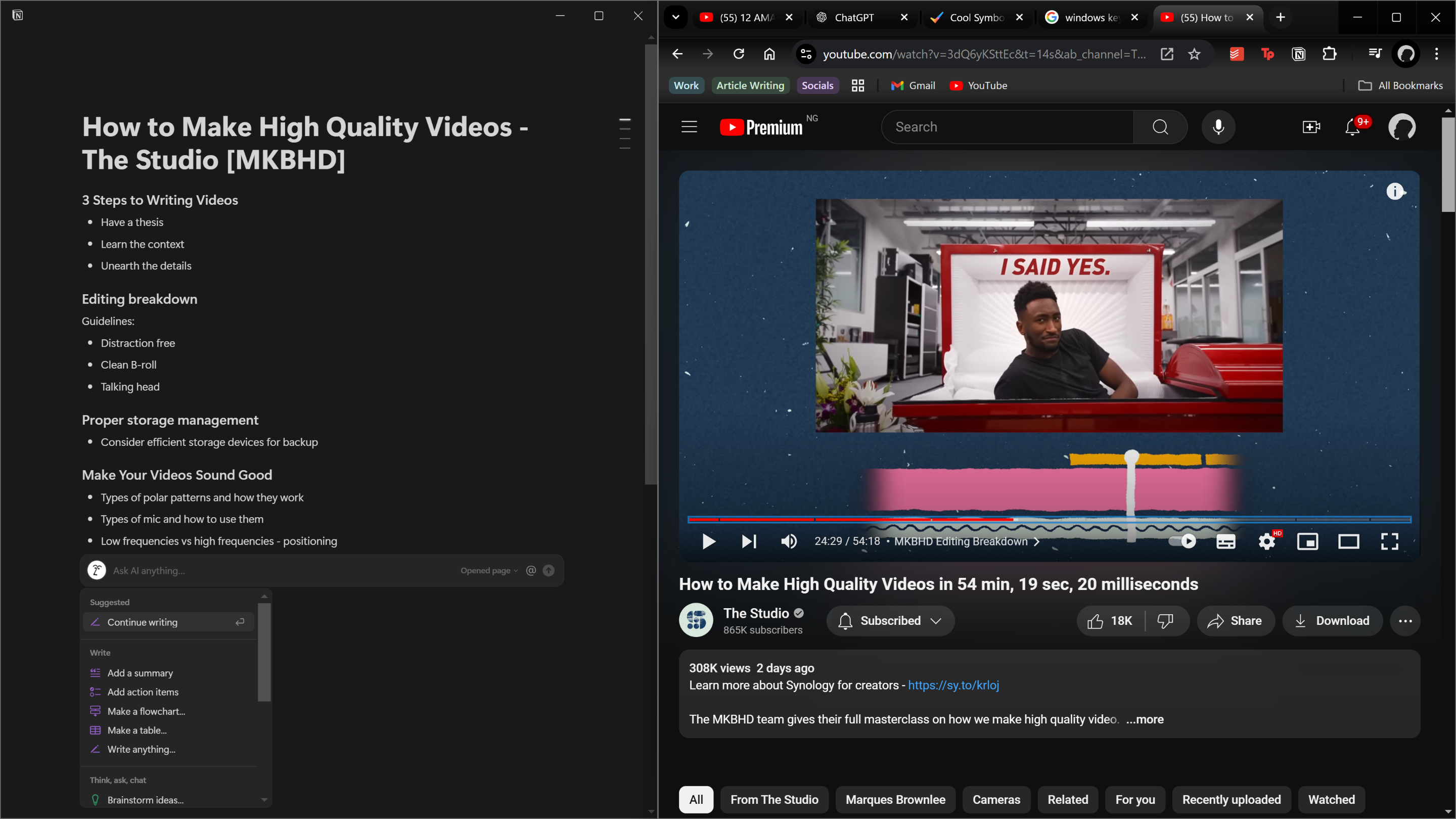
Task: Open the sy.to/krloj Synology link
Action: [953, 685]
